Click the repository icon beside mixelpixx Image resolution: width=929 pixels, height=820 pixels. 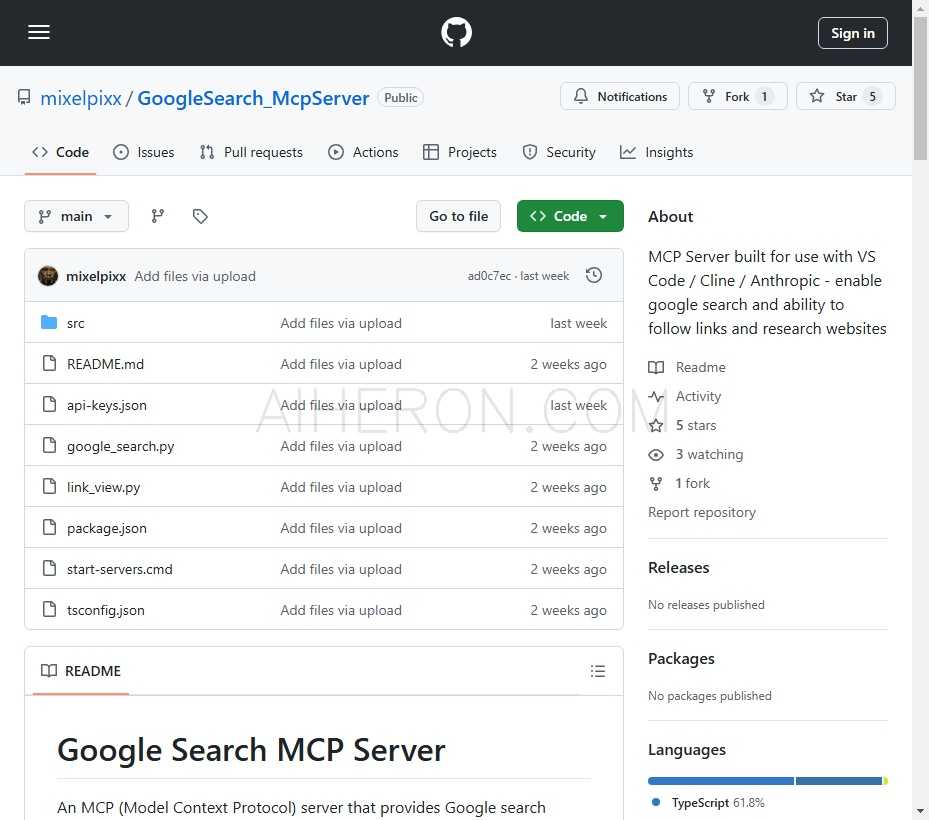[24, 97]
